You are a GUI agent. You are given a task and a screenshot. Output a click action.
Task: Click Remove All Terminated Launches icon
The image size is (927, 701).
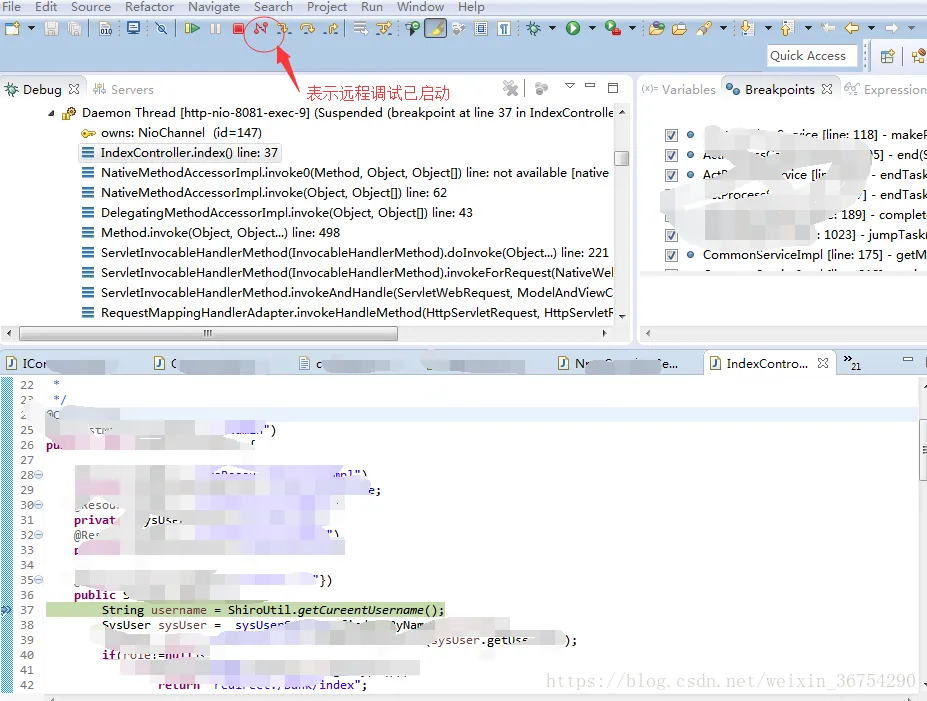click(510, 89)
